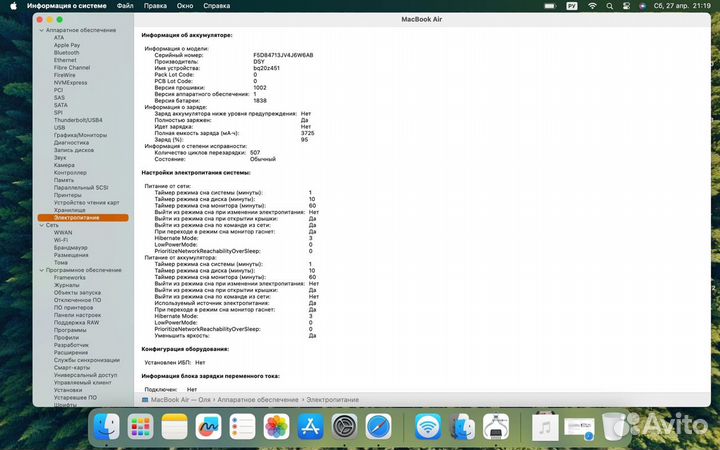The image size is (720, 450).
Task: Click the battery serial number value
Action: click(x=283, y=55)
